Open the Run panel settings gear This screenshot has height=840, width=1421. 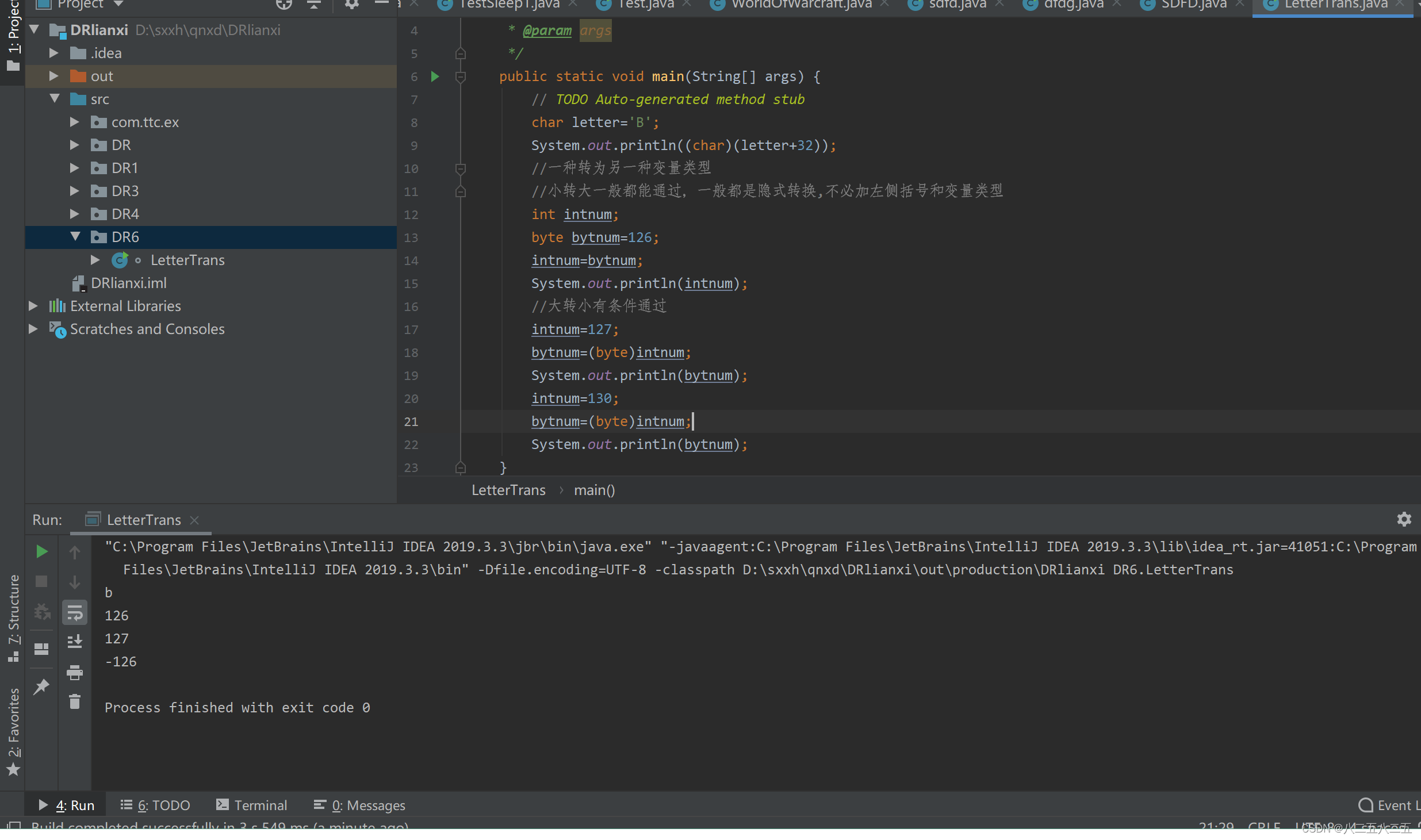click(x=1404, y=520)
